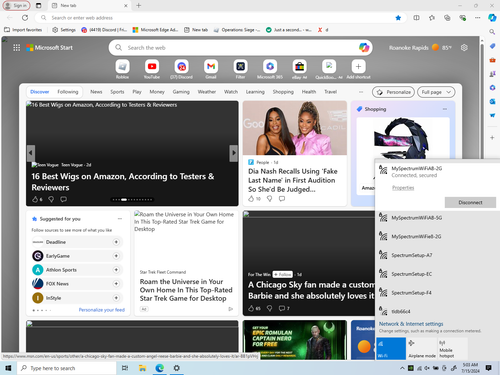Open Network & Internet settings link

[411, 324]
